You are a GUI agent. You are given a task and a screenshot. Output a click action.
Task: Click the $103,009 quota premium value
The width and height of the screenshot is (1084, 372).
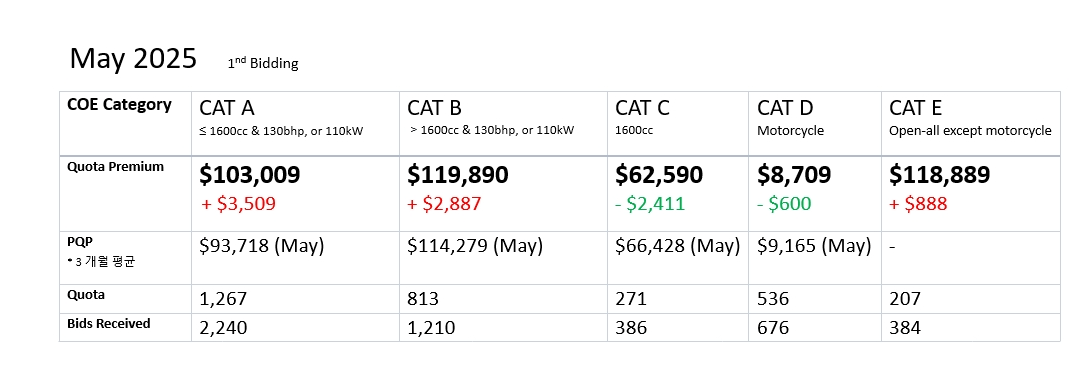pyautogui.click(x=250, y=175)
